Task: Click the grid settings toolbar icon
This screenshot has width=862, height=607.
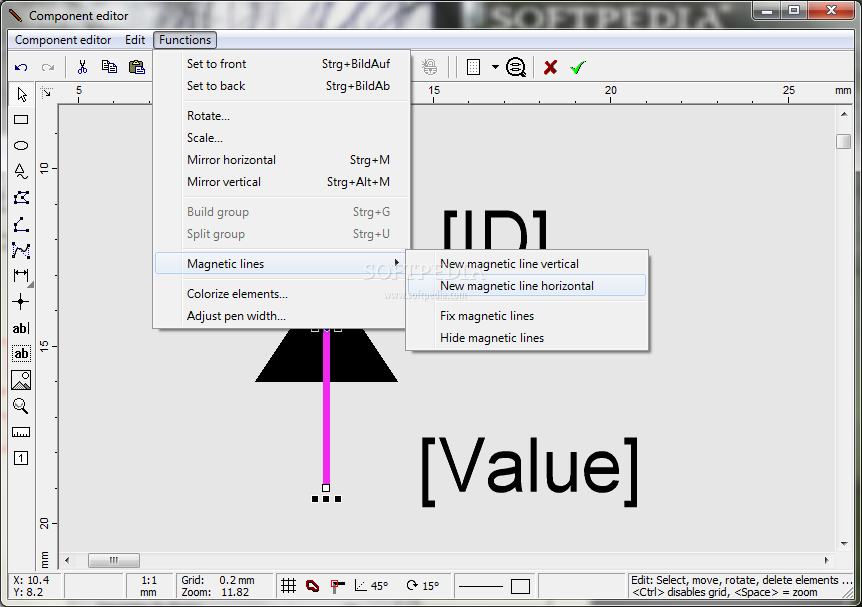Action: click(473, 67)
